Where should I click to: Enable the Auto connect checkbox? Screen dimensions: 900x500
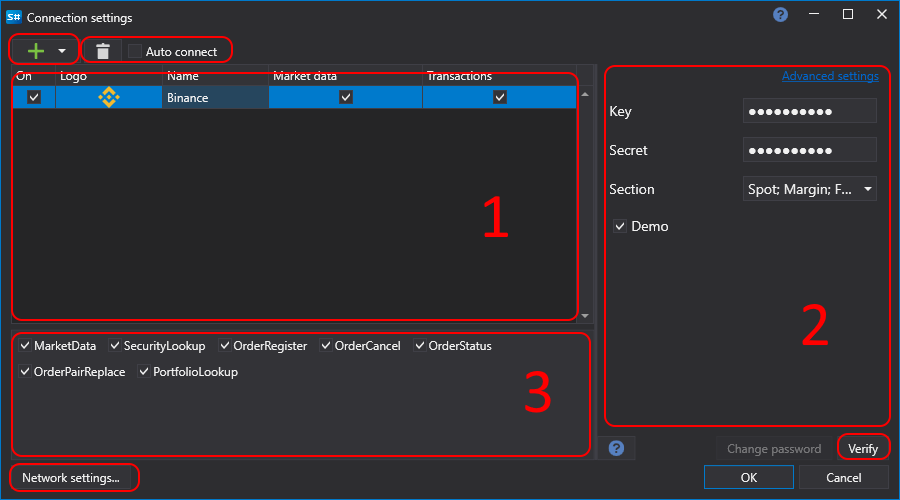135,51
